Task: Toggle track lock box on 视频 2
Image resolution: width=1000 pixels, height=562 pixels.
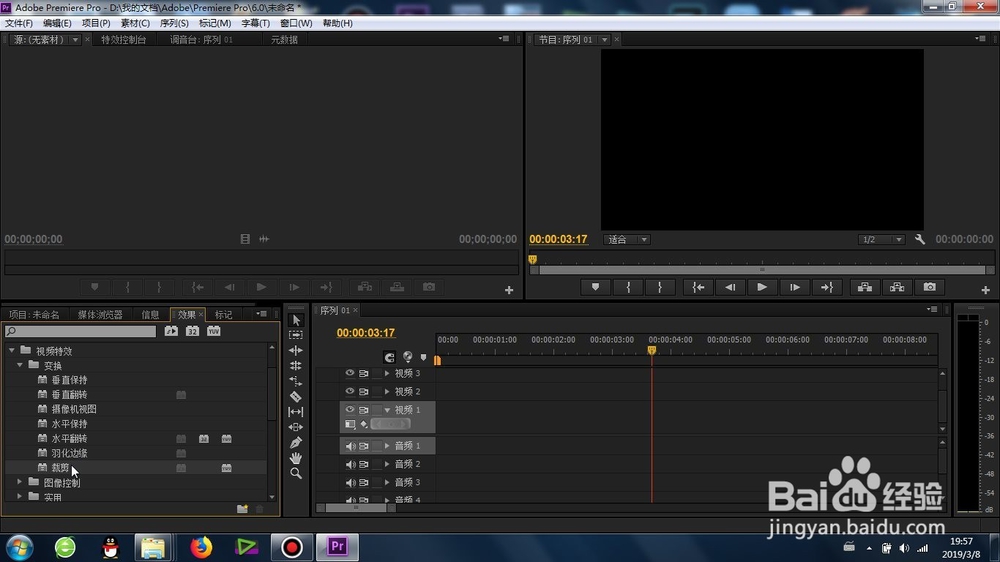Action: pyautogui.click(x=376, y=391)
